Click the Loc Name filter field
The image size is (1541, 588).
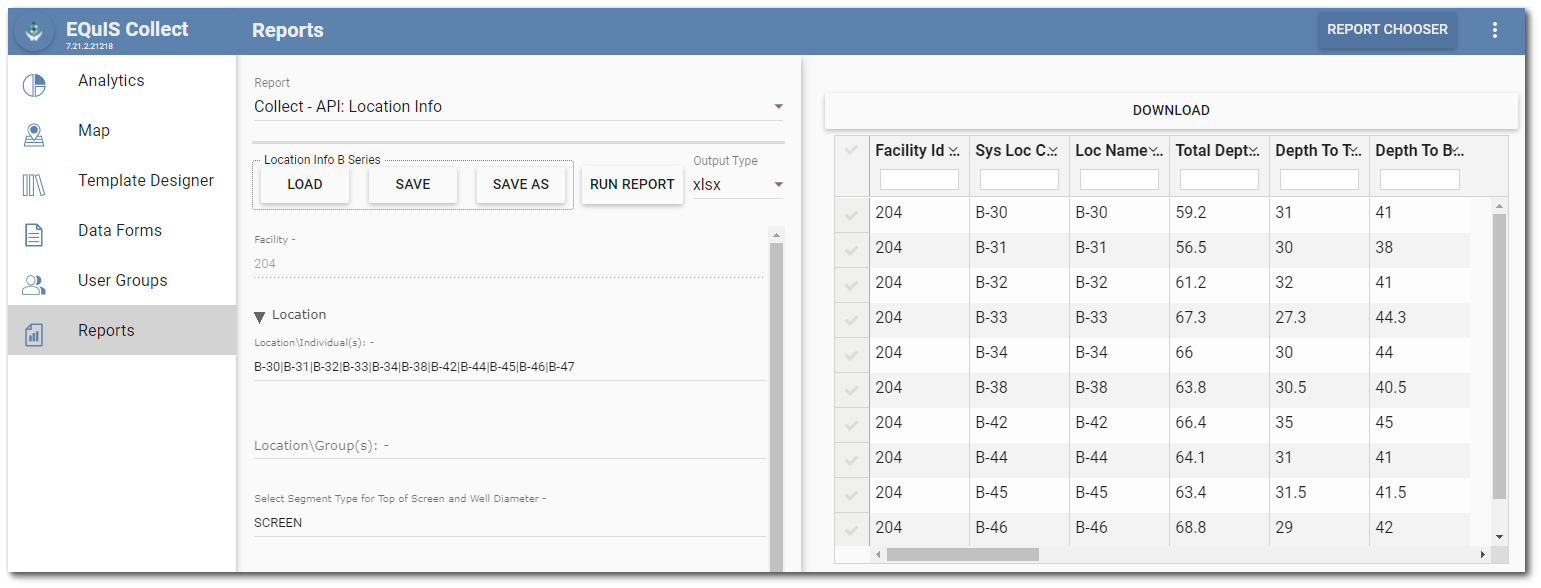pos(1118,179)
